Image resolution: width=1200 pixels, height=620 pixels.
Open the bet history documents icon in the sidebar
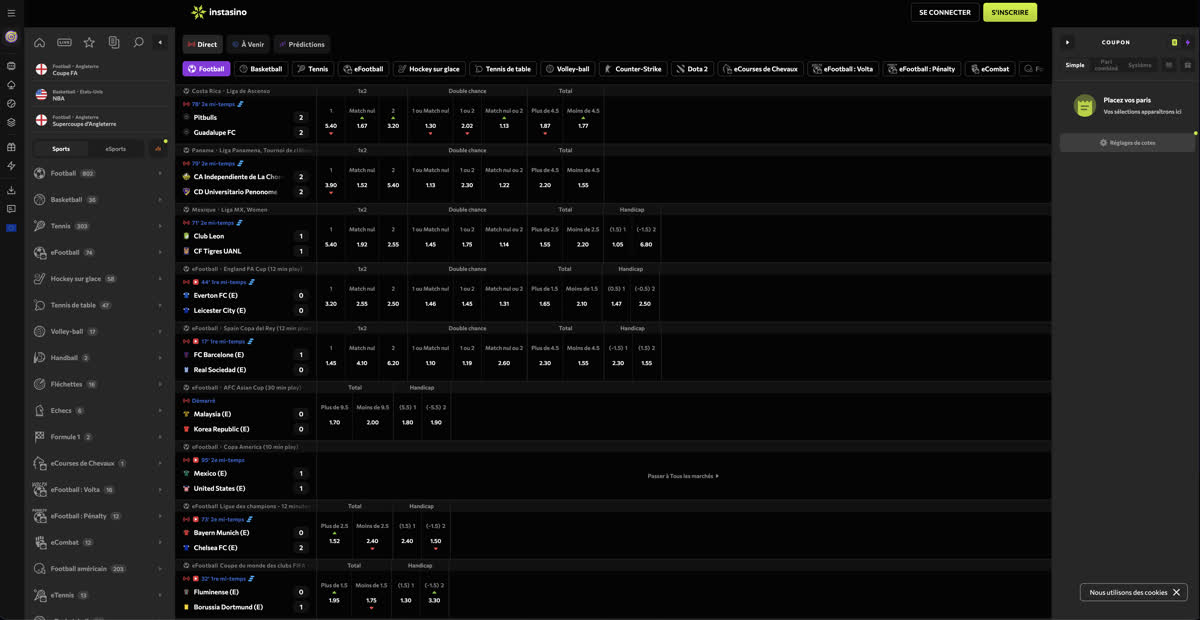pos(114,43)
